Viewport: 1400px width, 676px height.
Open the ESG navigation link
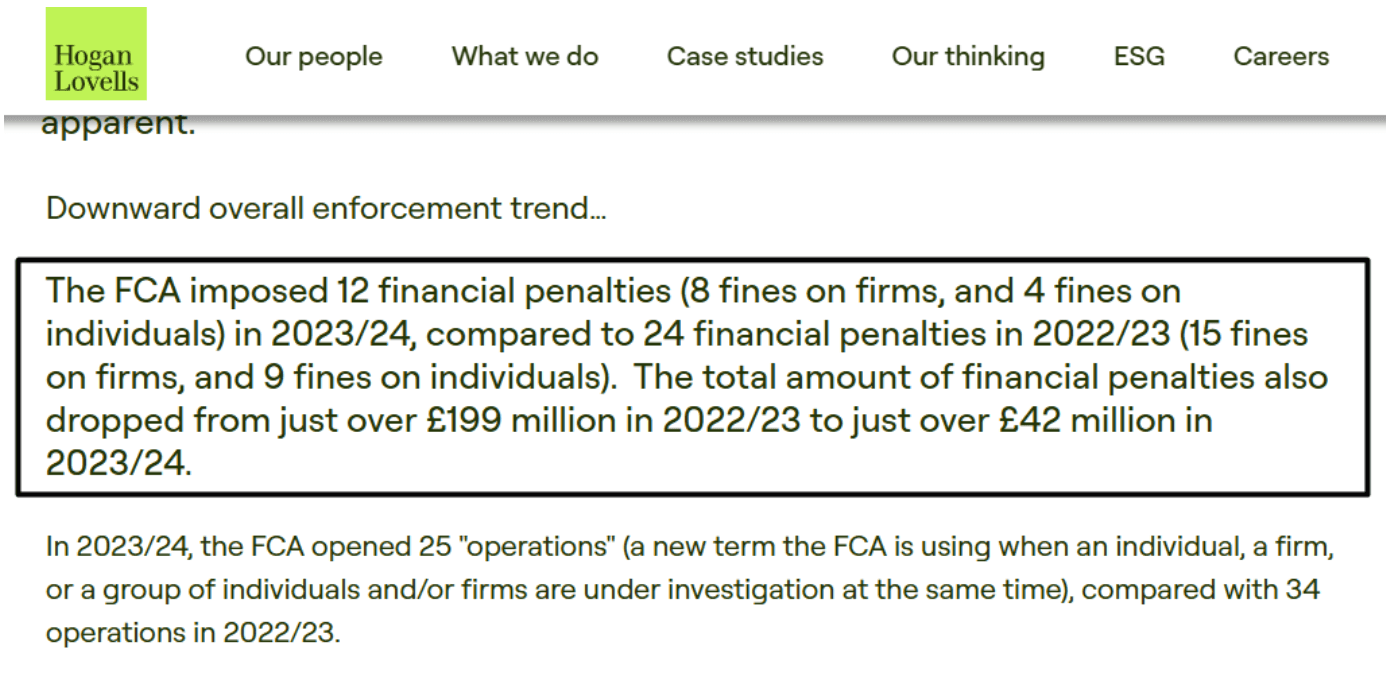point(1139,56)
